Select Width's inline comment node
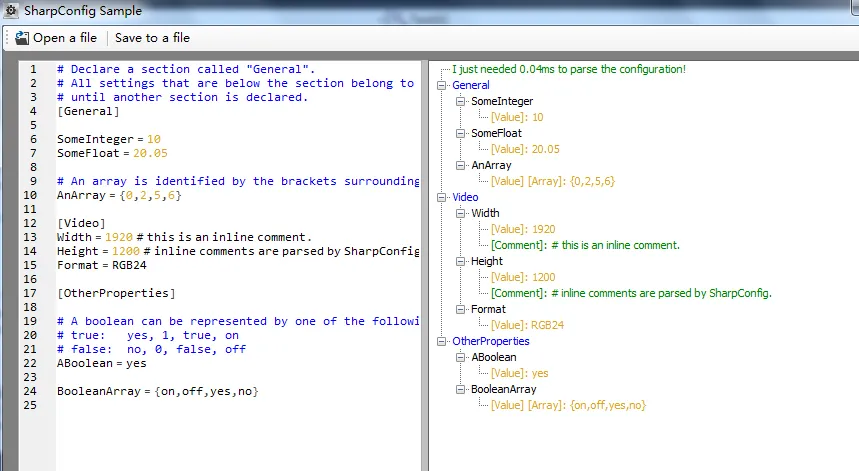The height and width of the screenshot is (471, 859). click(x=585, y=245)
